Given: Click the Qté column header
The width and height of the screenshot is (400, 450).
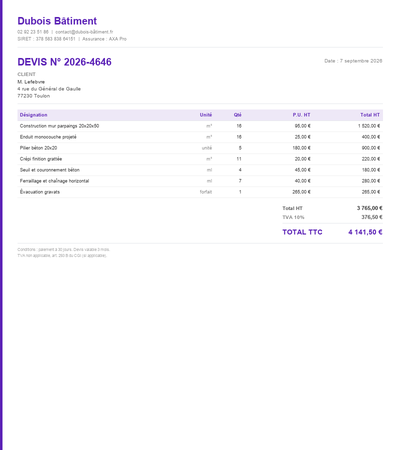Looking at the screenshot, I should [x=237, y=115].
